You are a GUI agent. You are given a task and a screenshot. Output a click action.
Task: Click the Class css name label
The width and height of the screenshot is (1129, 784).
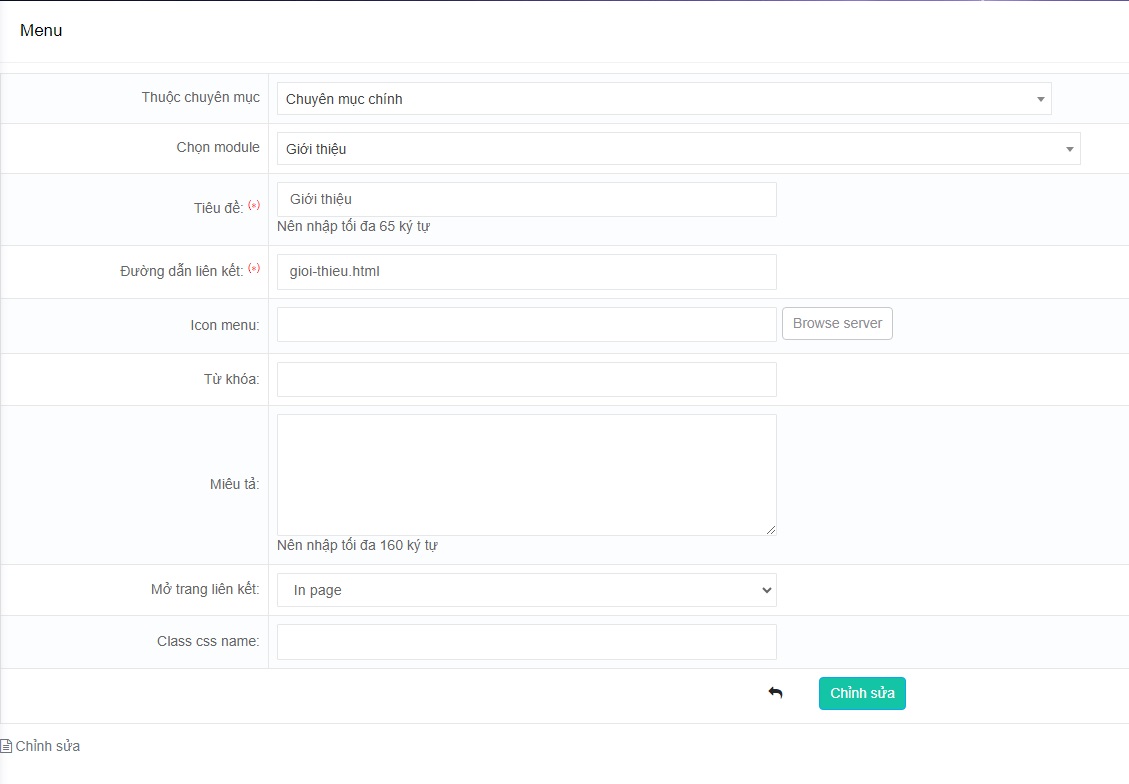tap(208, 641)
